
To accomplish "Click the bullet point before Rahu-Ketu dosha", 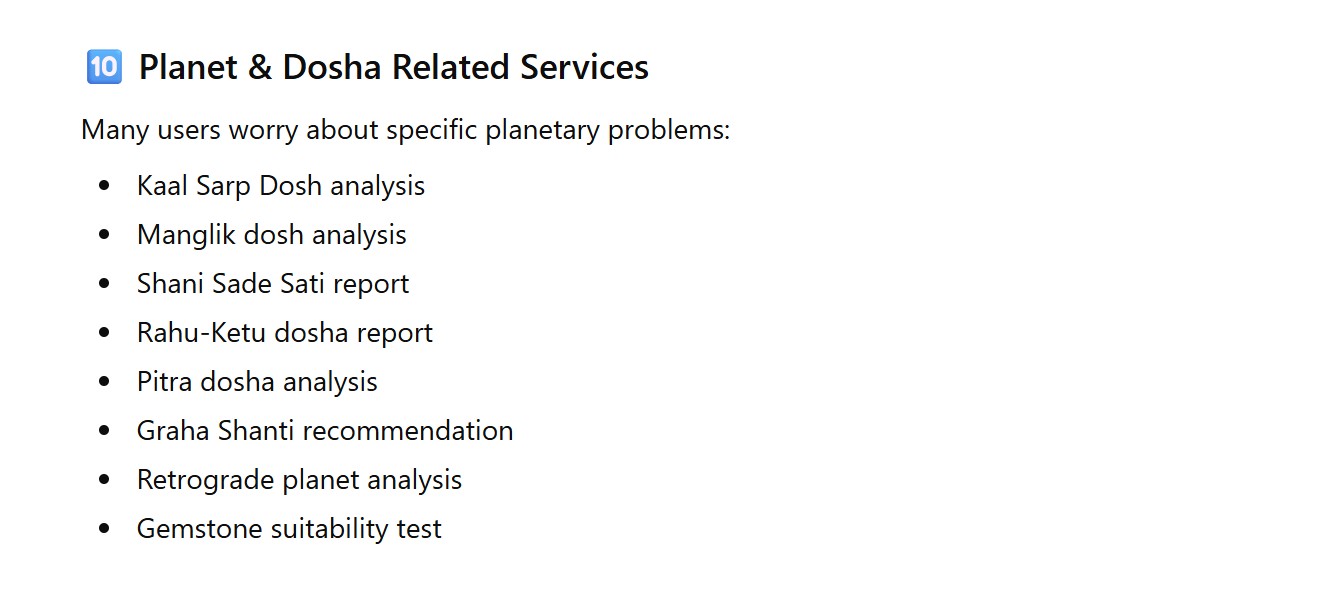I will coord(105,333).
